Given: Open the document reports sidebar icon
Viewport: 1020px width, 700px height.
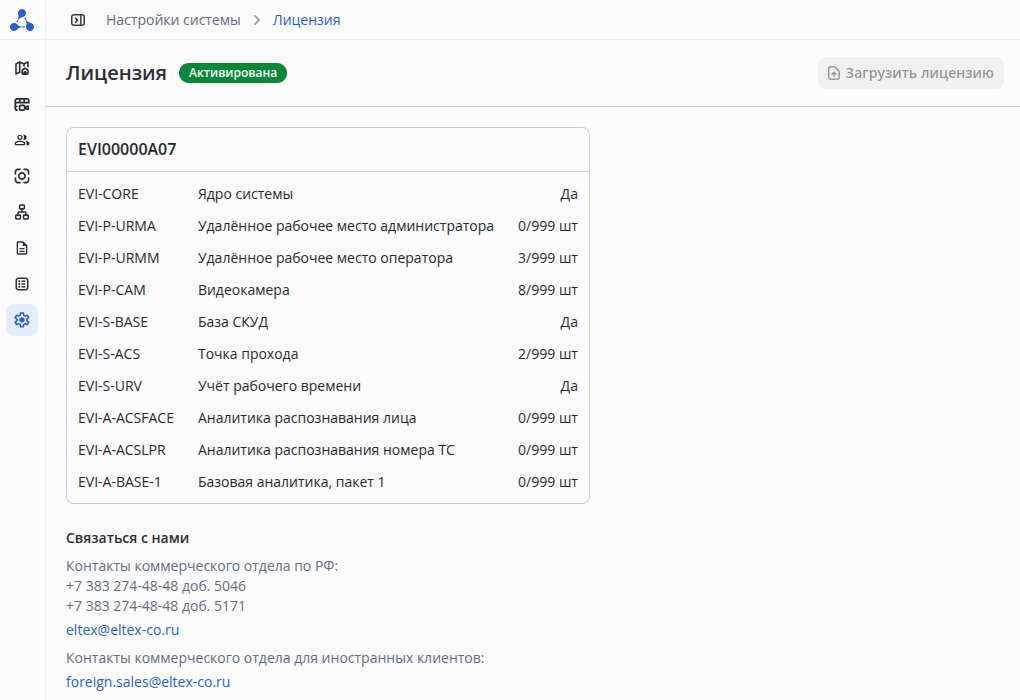Looking at the screenshot, I should (22, 248).
